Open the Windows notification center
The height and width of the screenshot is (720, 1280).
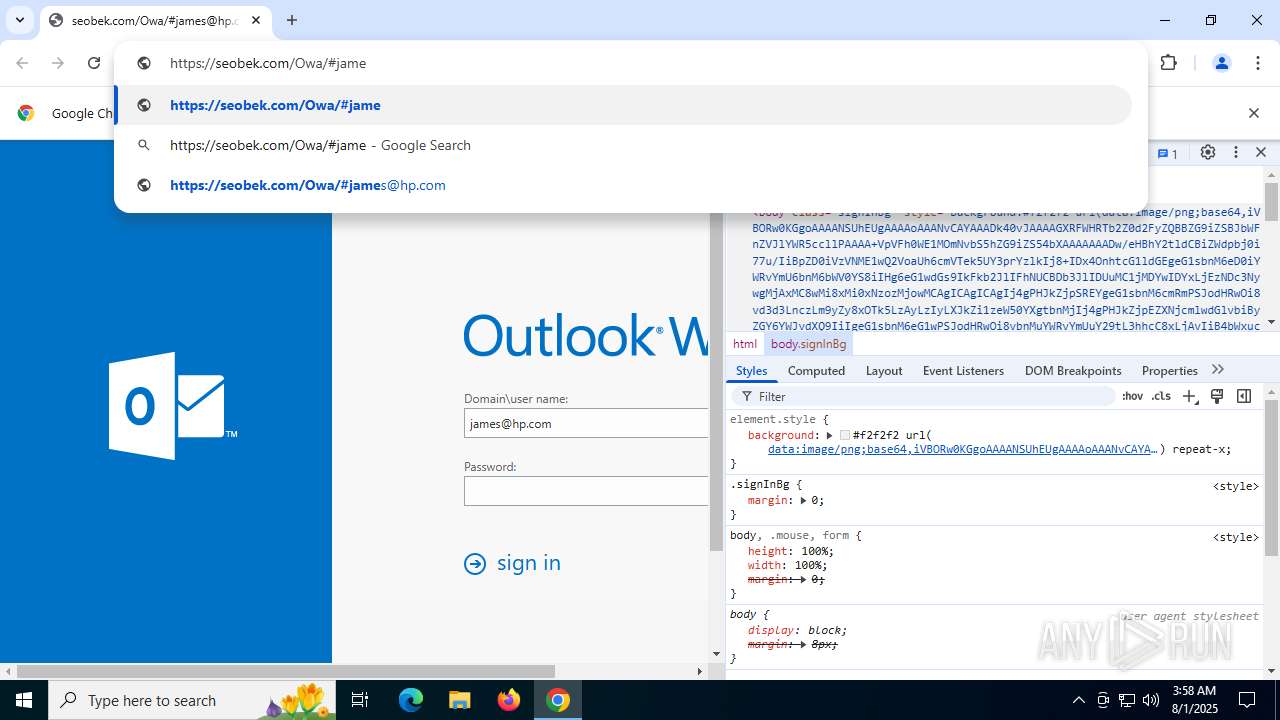(x=1247, y=700)
